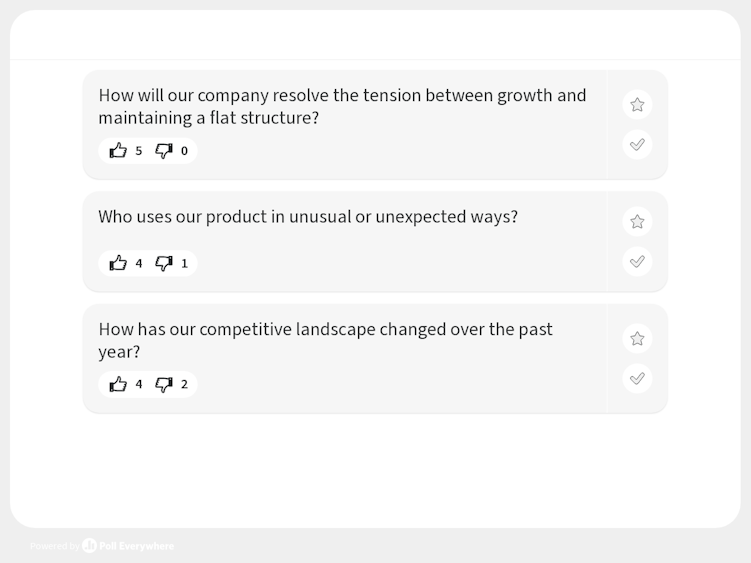
Task: Upvote the unusual product uses question
Action: click(x=118, y=263)
